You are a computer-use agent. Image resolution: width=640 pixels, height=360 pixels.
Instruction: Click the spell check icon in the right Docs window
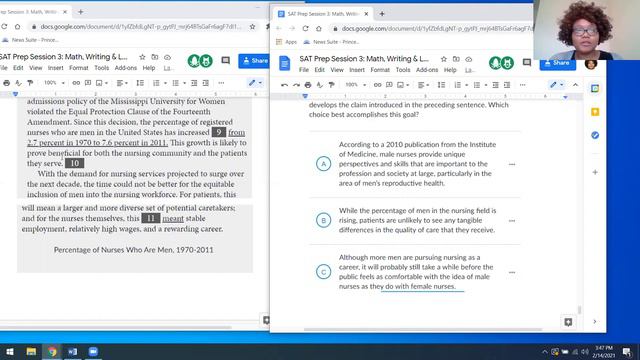pos(320,85)
